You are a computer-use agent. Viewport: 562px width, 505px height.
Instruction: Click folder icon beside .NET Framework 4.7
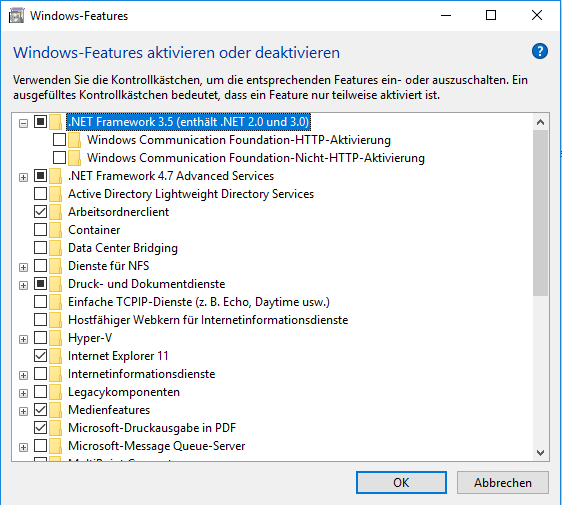[x=56, y=176]
